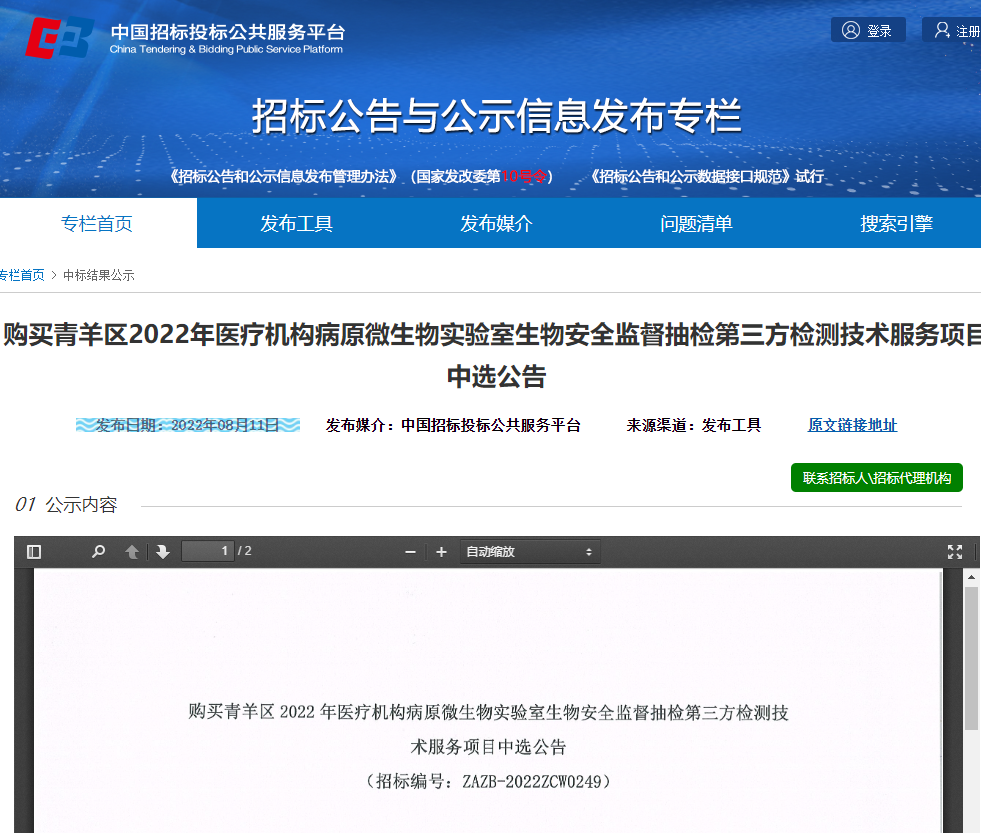The height and width of the screenshot is (833, 981).
Task: Toggle the PDF sidebar panel icon
Action: click(34, 551)
